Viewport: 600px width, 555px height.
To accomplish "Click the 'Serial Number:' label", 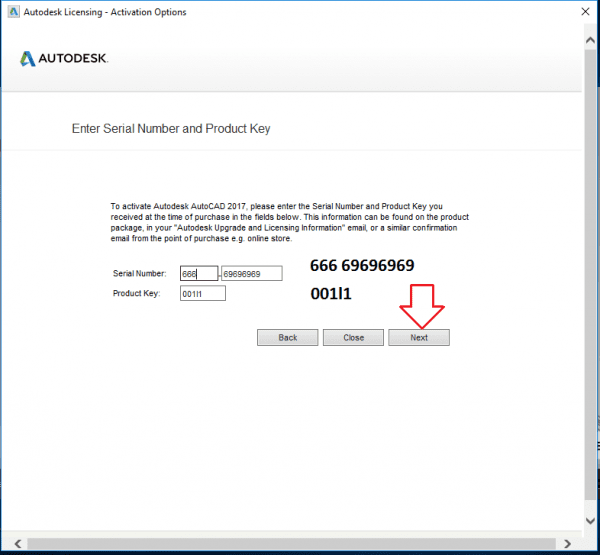I will (140, 274).
